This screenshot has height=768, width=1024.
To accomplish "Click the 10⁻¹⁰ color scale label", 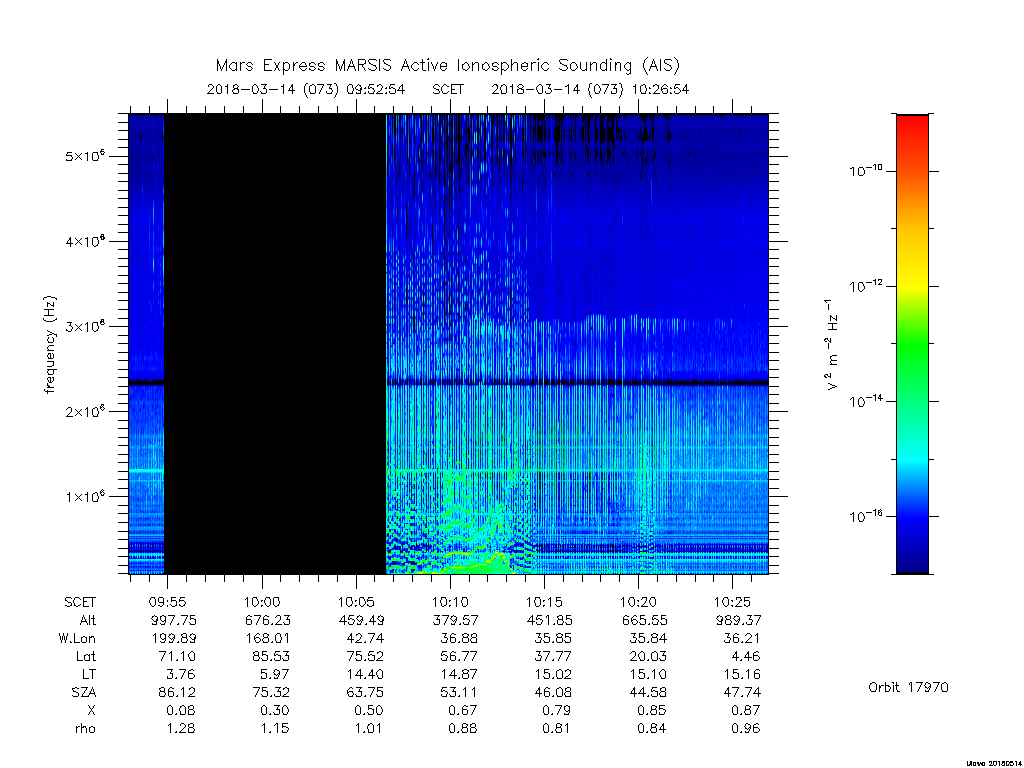I will tap(865, 170).
